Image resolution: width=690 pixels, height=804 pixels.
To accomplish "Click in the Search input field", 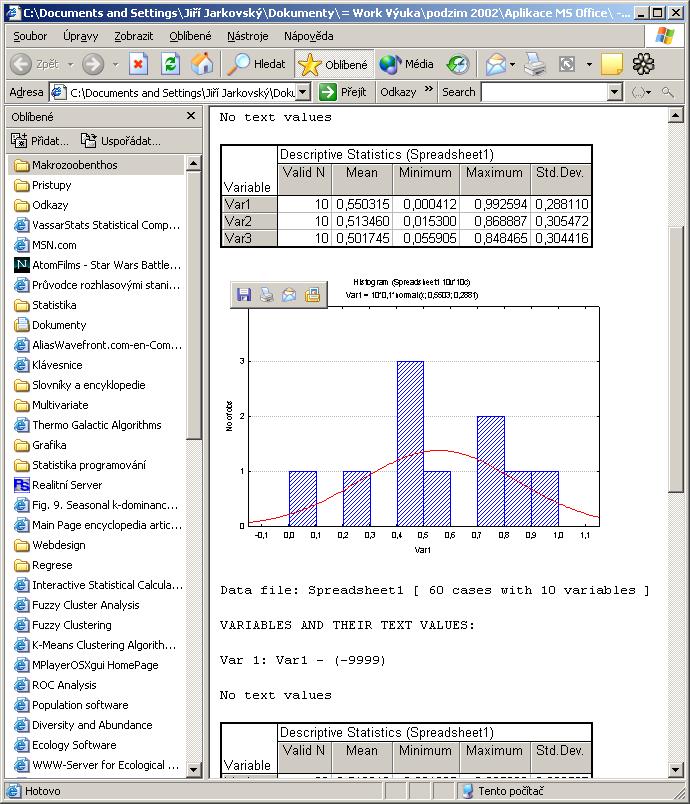I will [x=544, y=92].
